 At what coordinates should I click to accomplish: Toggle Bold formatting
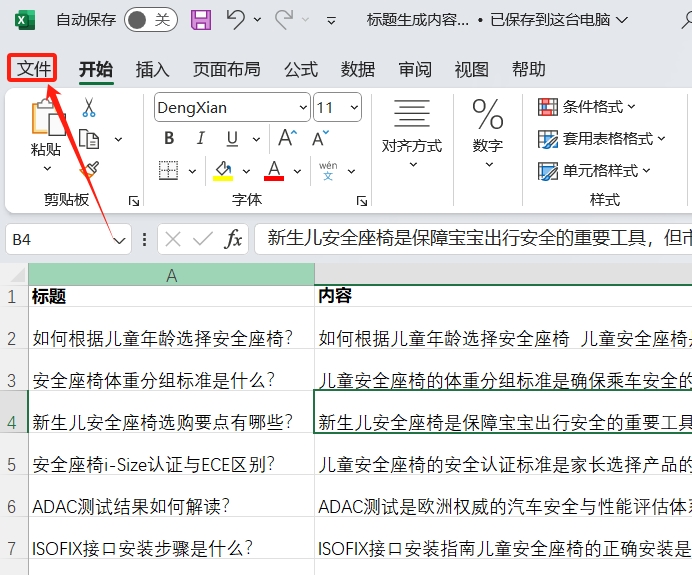(x=169, y=139)
